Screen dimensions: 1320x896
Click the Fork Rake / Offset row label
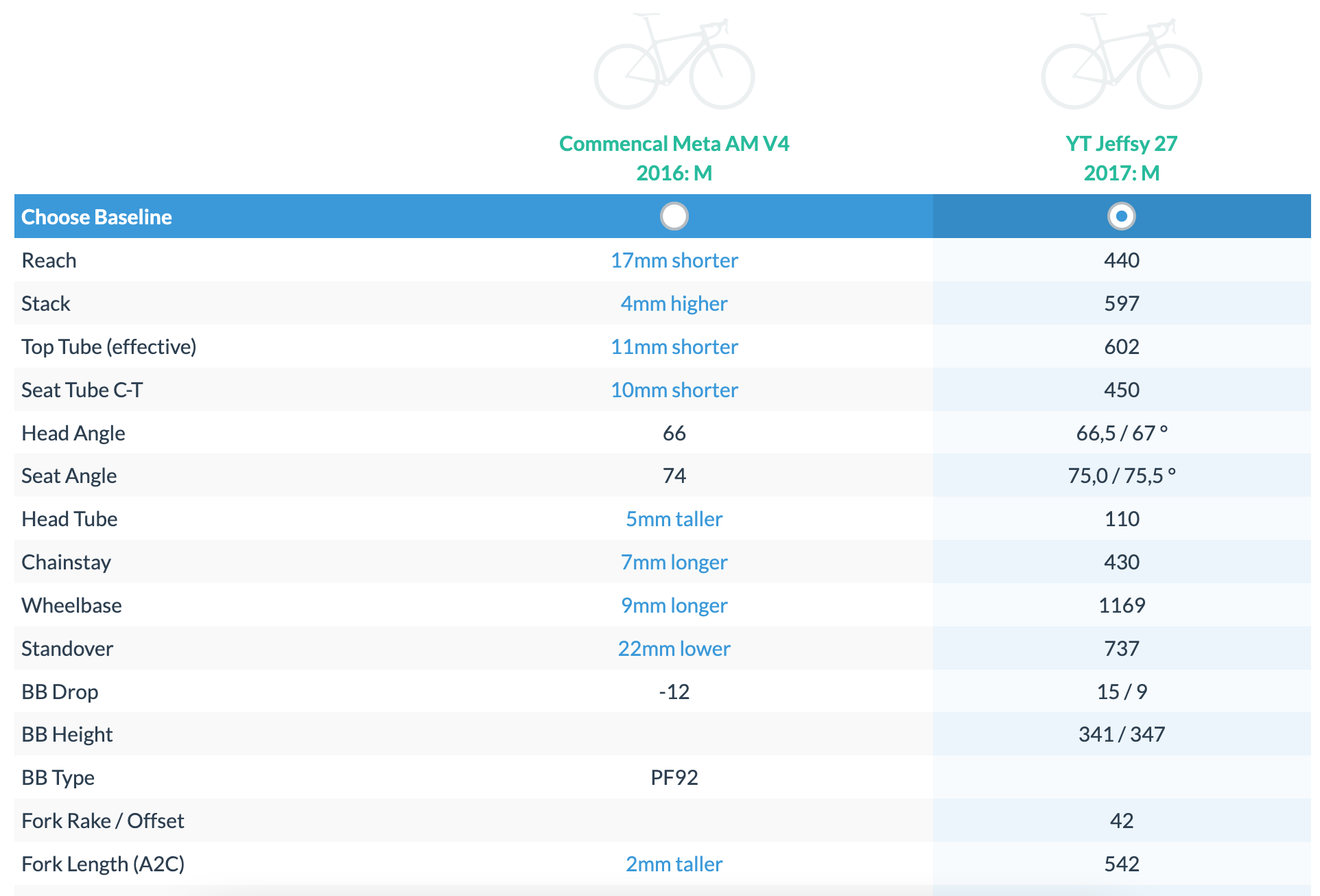(103, 821)
